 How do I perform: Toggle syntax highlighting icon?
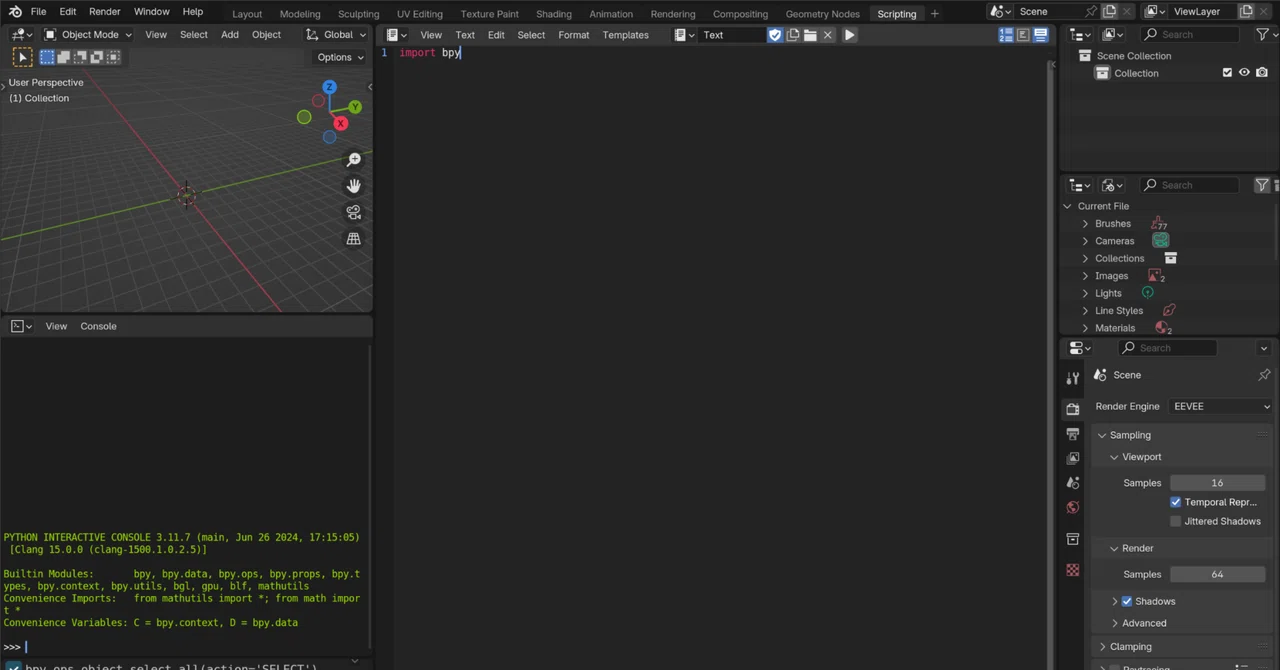point(1040,35)
